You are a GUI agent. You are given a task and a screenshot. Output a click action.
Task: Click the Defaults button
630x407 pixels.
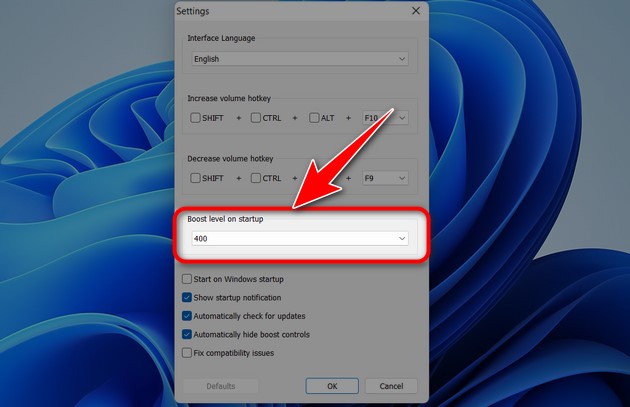pyautogui.click(x=221, y=386)
